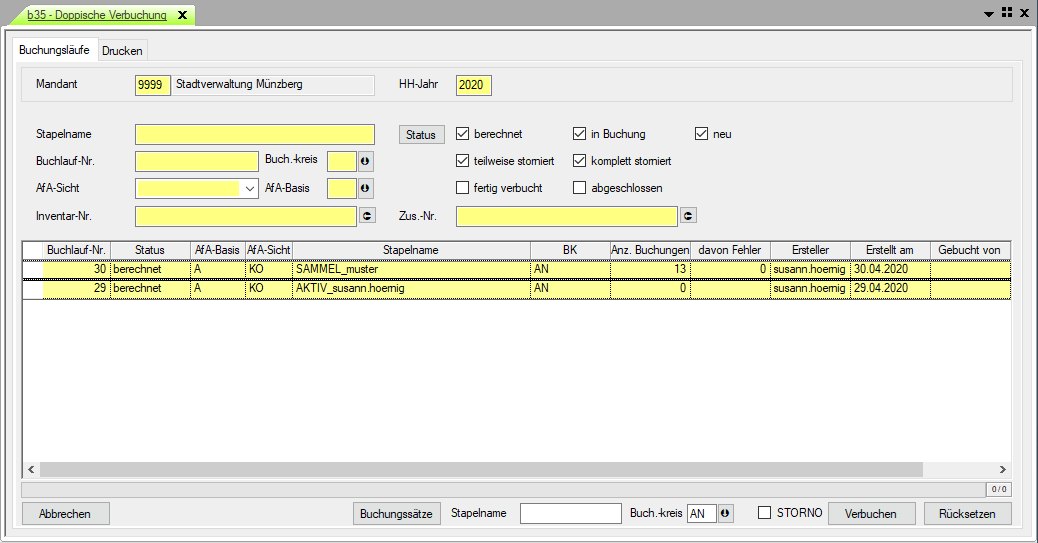1038x543 pixels.
Task: Open the tab list dropdown arrow at top right
Action: click(x=989, y=13)
